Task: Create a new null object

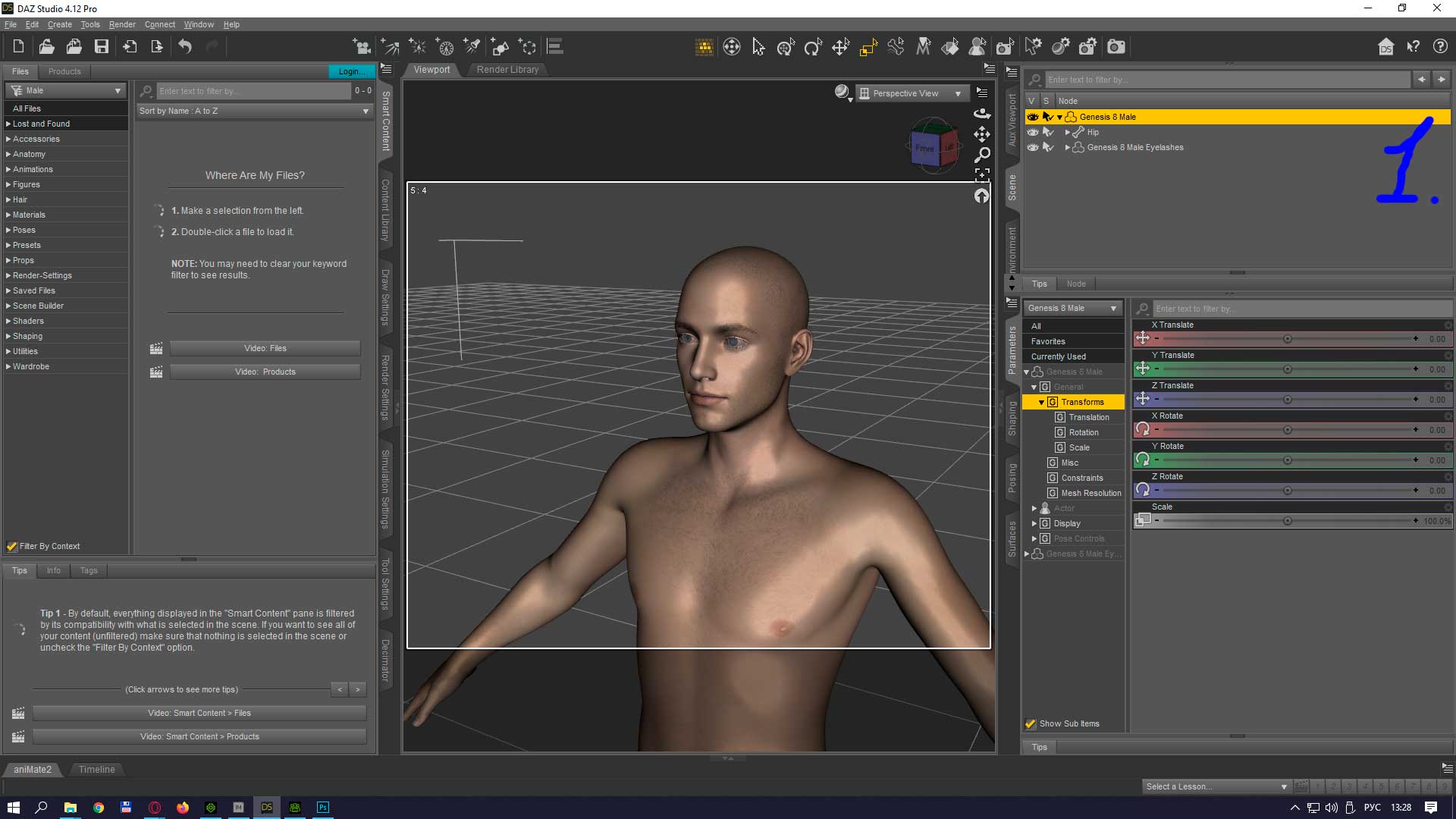Action: (527, 47)
